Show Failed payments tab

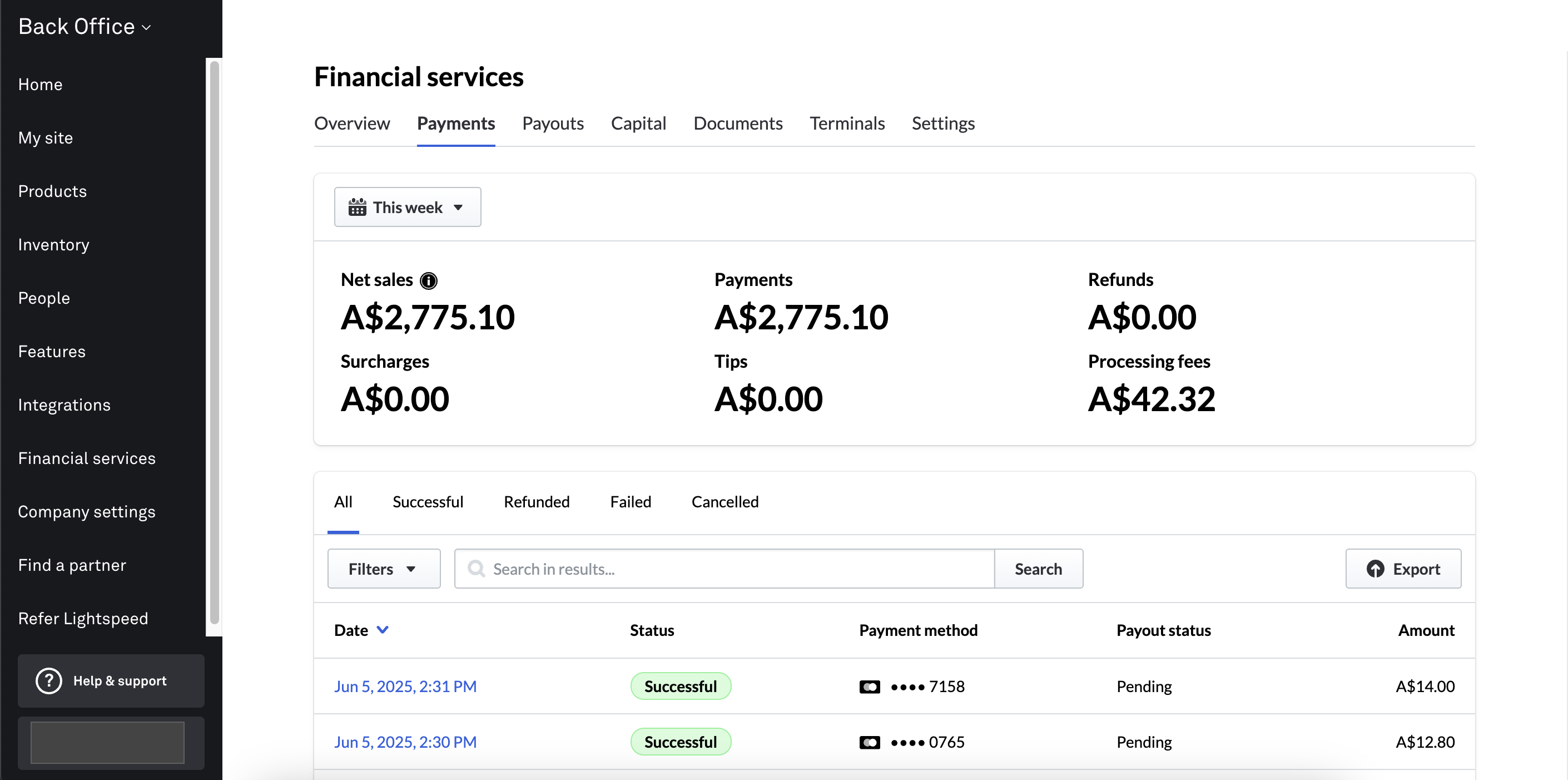[x=631, y=502]
